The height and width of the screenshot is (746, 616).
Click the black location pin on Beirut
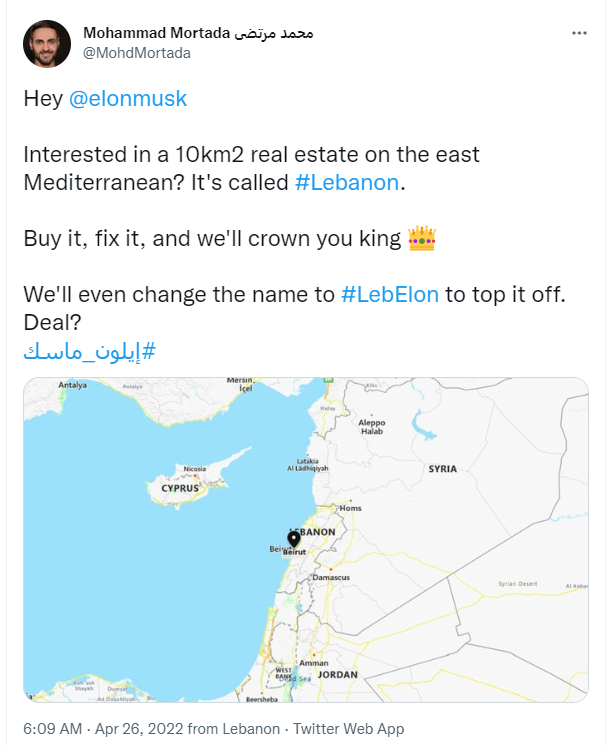tap(293, 541)
